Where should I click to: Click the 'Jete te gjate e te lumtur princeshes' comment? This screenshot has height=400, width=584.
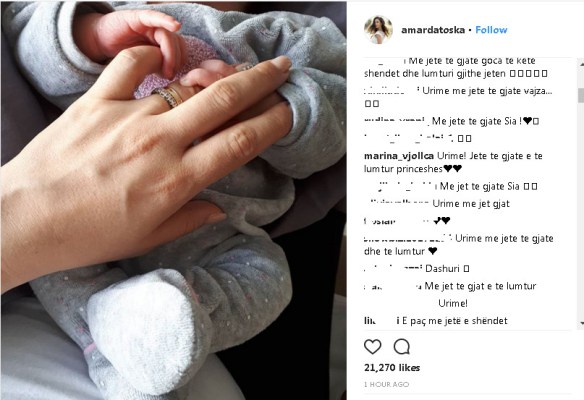click(453, 162)
